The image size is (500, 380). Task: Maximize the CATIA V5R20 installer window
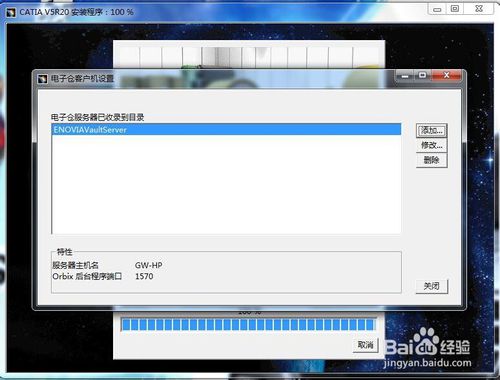455,9
